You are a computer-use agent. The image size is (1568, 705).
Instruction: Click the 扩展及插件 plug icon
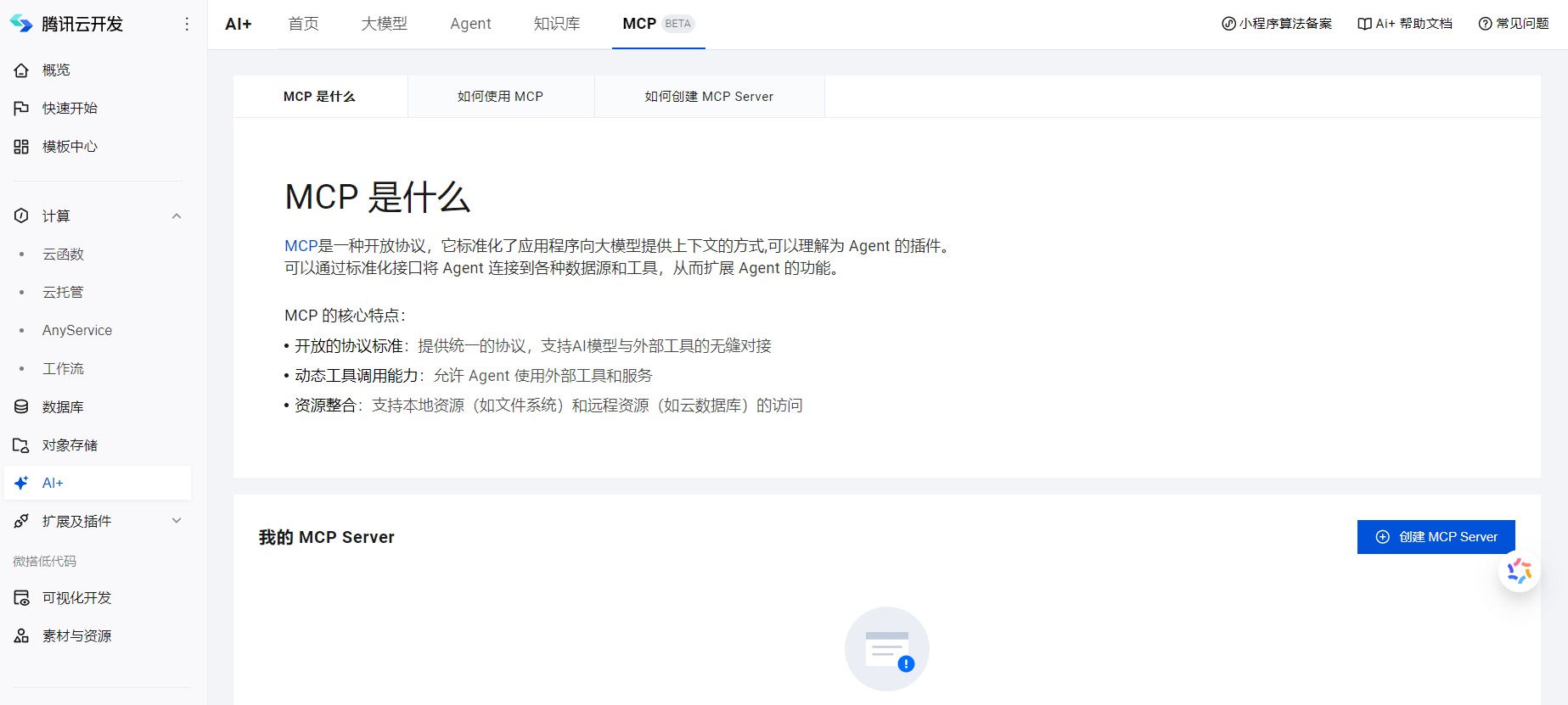pyautogui.click(x=21, y=521)
